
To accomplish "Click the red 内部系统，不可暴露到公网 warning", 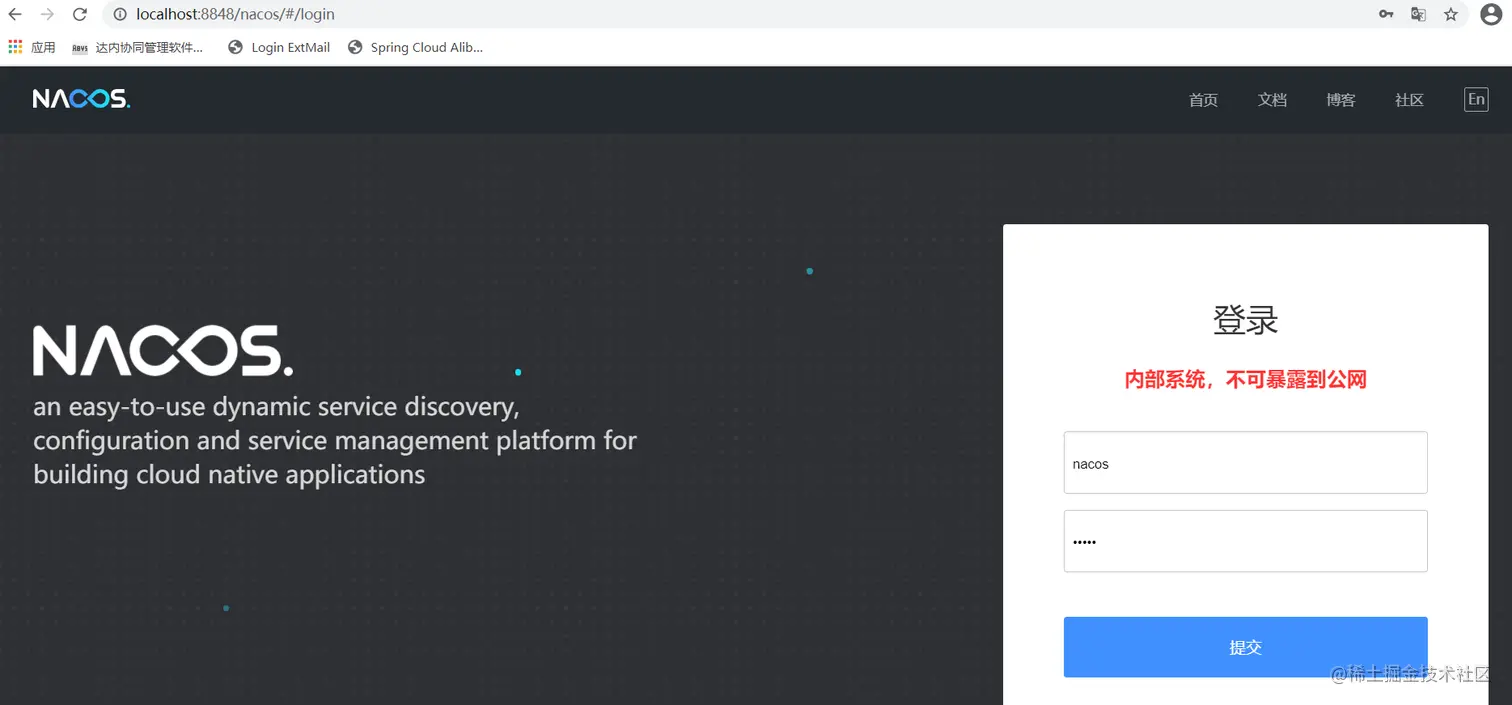I will pyautogui.click(x=1245, y=379).
